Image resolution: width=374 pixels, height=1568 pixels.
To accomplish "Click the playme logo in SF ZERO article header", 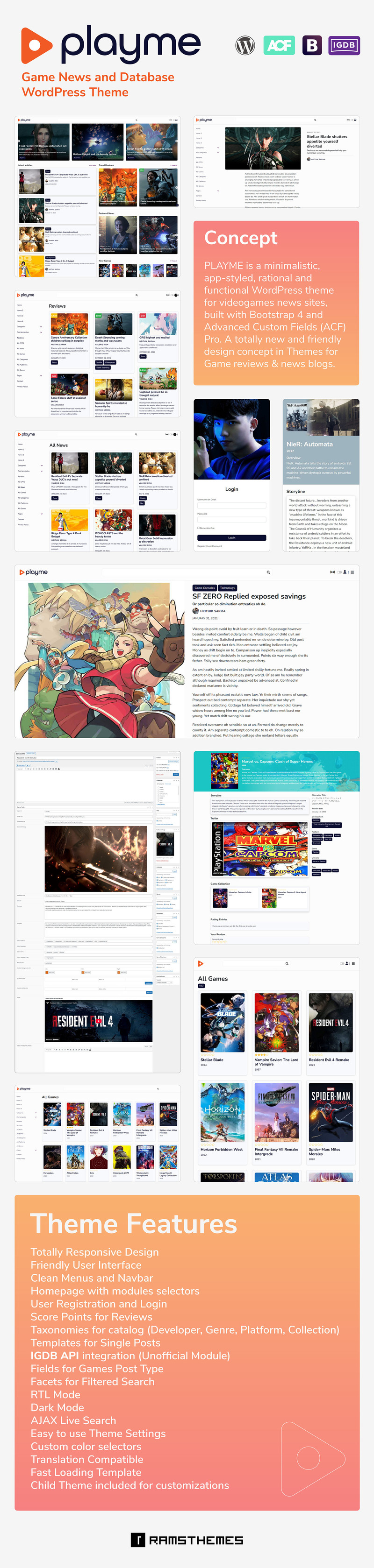I will [34, 572].
